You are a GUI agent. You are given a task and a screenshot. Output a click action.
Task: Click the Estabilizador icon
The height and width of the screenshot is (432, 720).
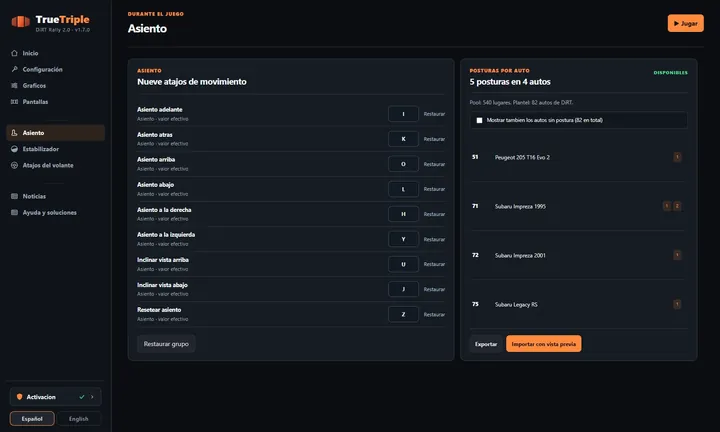click(x=14, y=149)
